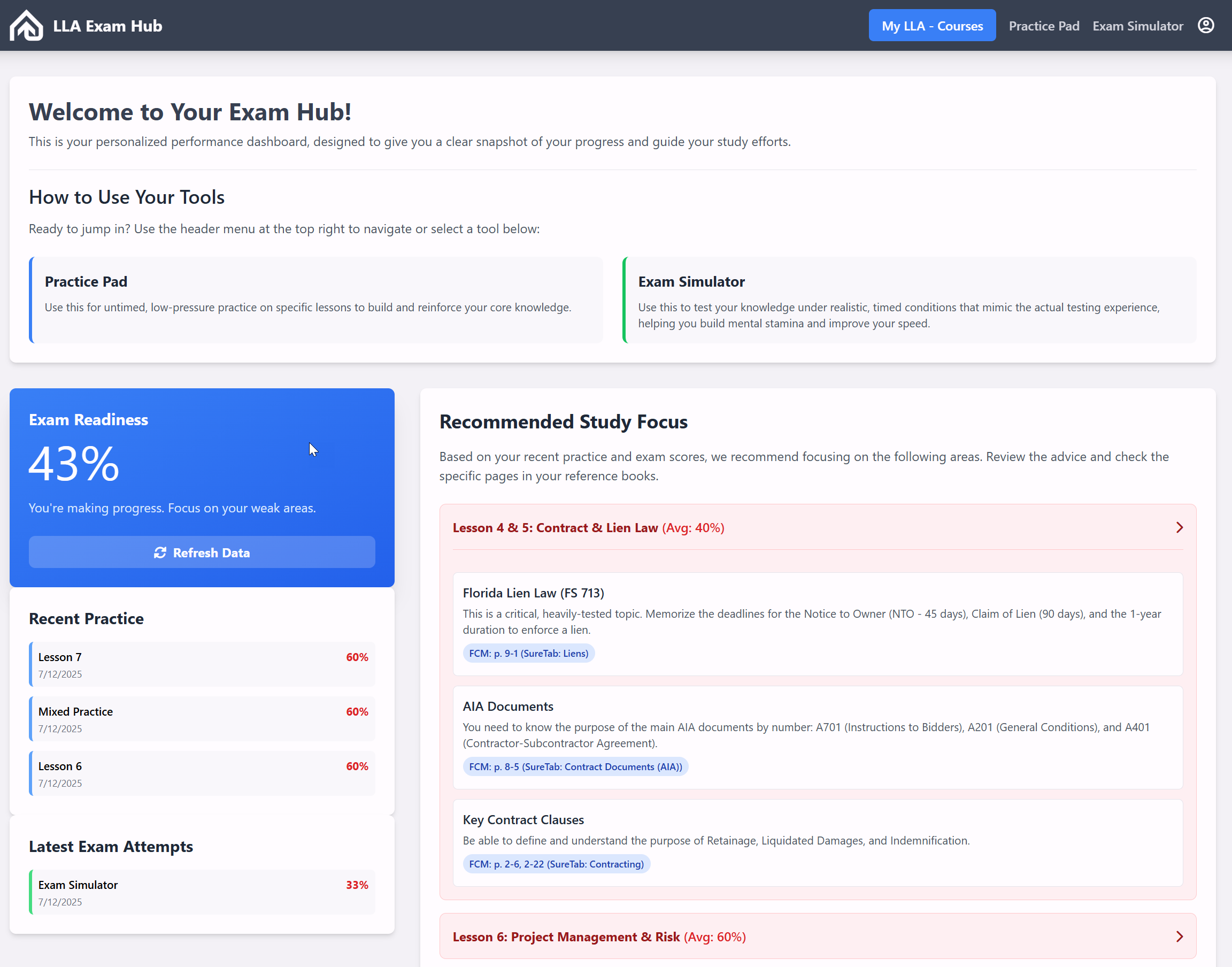The image size is (1232, 967).
Task: Click the house logo icon
Action: (x=26, y=26)
